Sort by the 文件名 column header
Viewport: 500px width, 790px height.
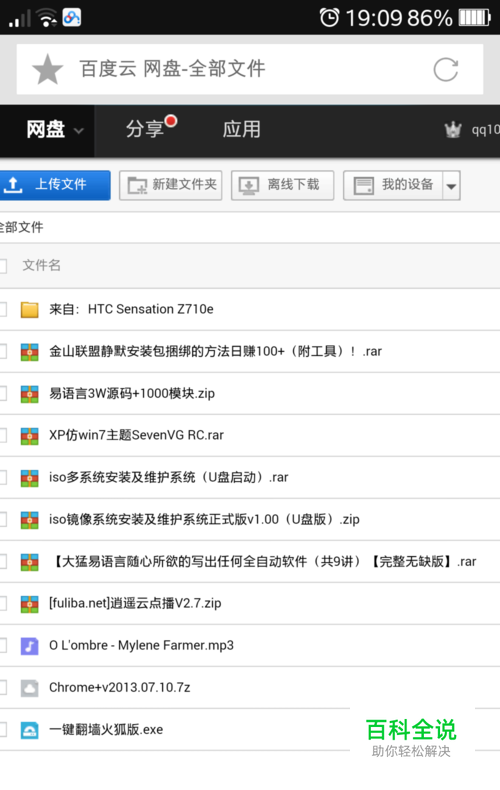coord(41,265)
